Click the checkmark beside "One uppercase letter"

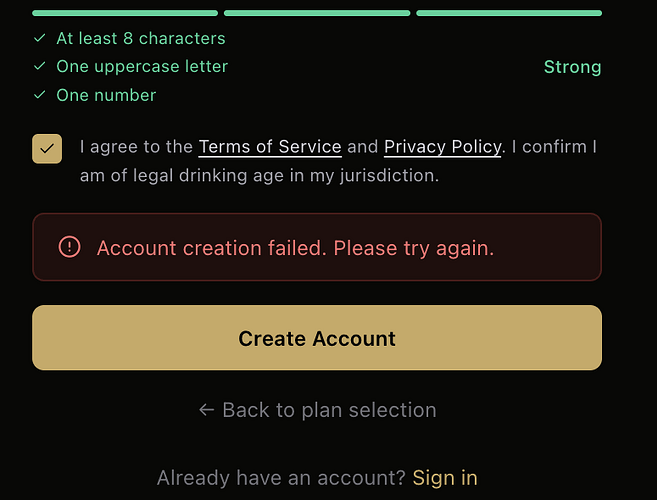(x=40, y=66)
